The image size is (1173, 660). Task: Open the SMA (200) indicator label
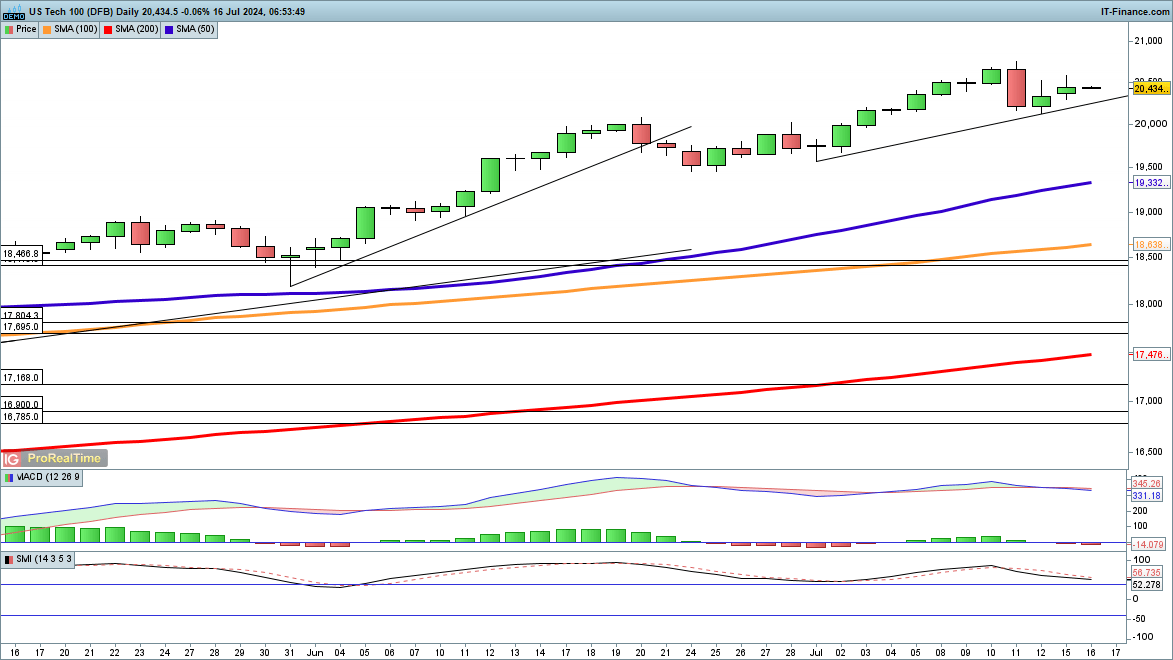point(136,29)
